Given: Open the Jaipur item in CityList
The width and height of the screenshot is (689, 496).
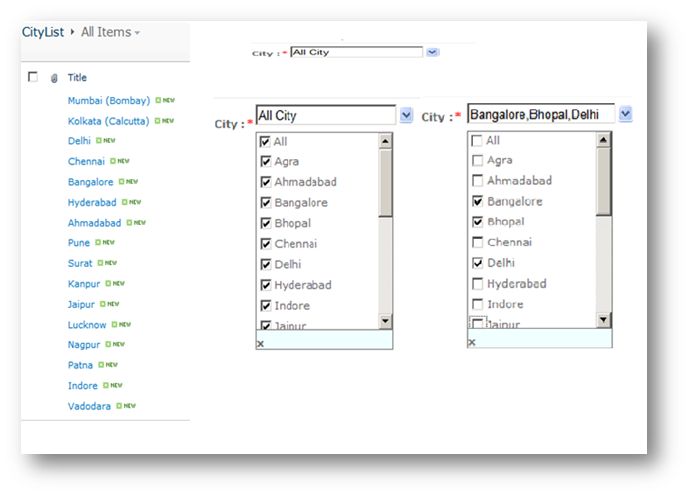Looking at the screenshot, I should click(x=81, y=304).
